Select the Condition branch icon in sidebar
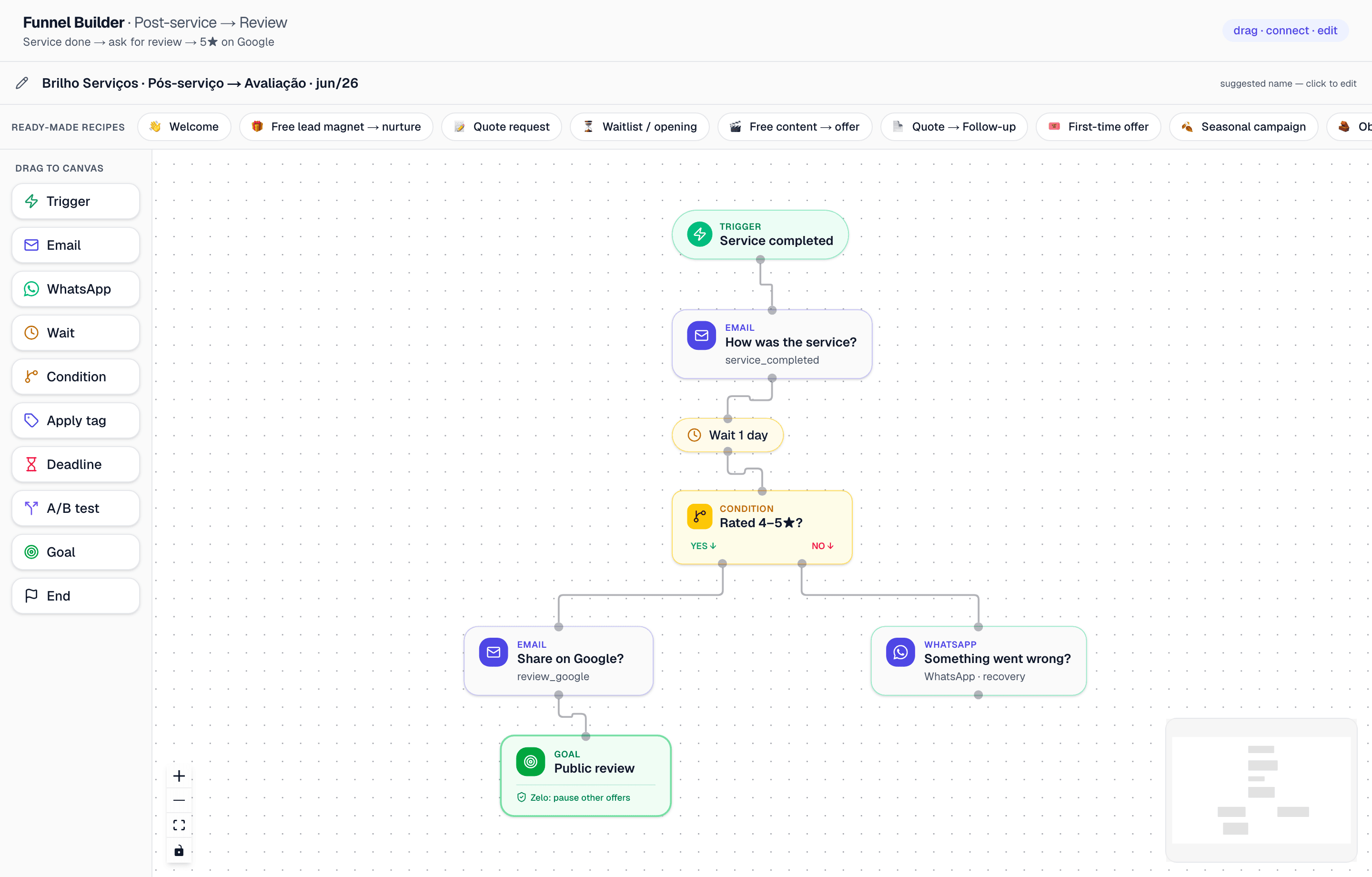Image resolution: width=1372 pixels, height=877 pixels. click(x=31, y=377)
